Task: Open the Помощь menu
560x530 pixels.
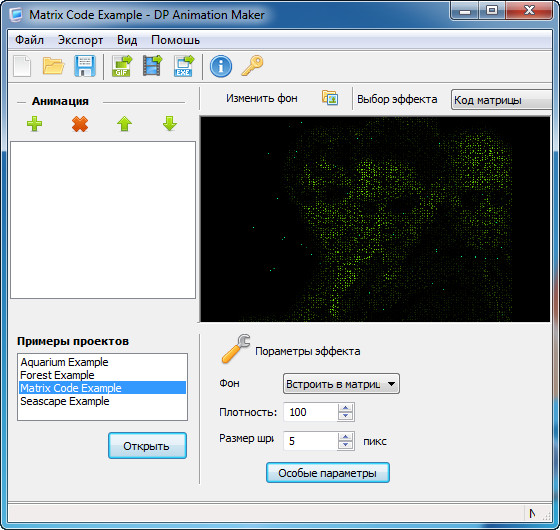Action: click(175, 40)
